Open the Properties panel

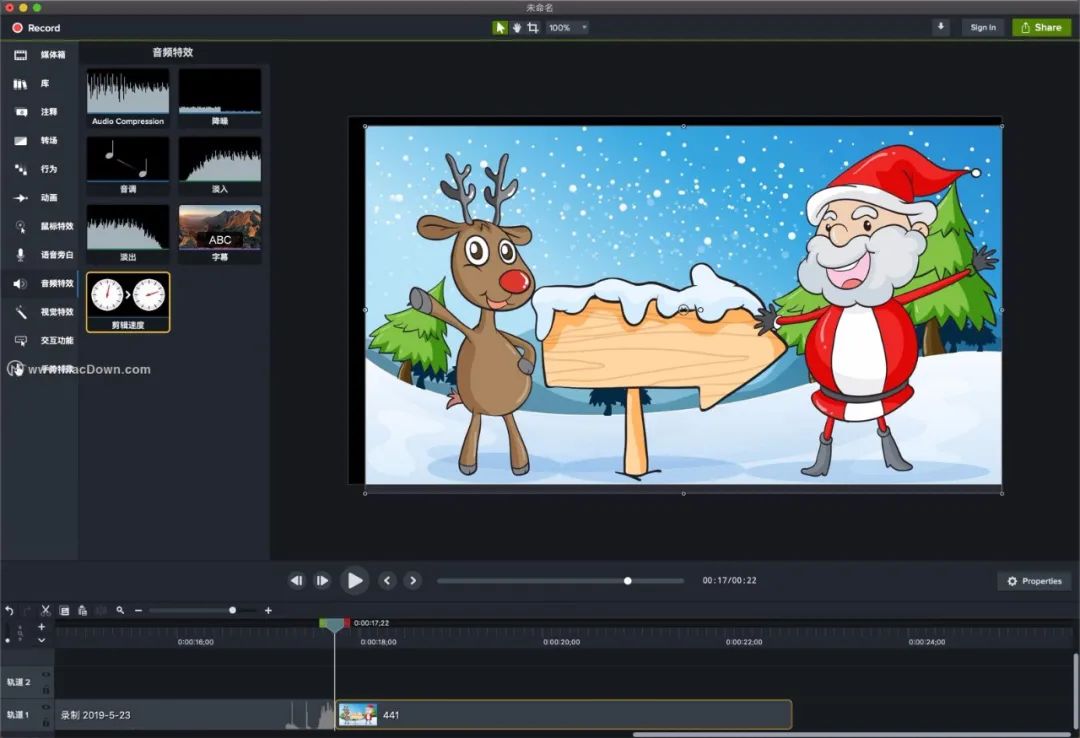pyautogui.click(x=1034, y=581)
